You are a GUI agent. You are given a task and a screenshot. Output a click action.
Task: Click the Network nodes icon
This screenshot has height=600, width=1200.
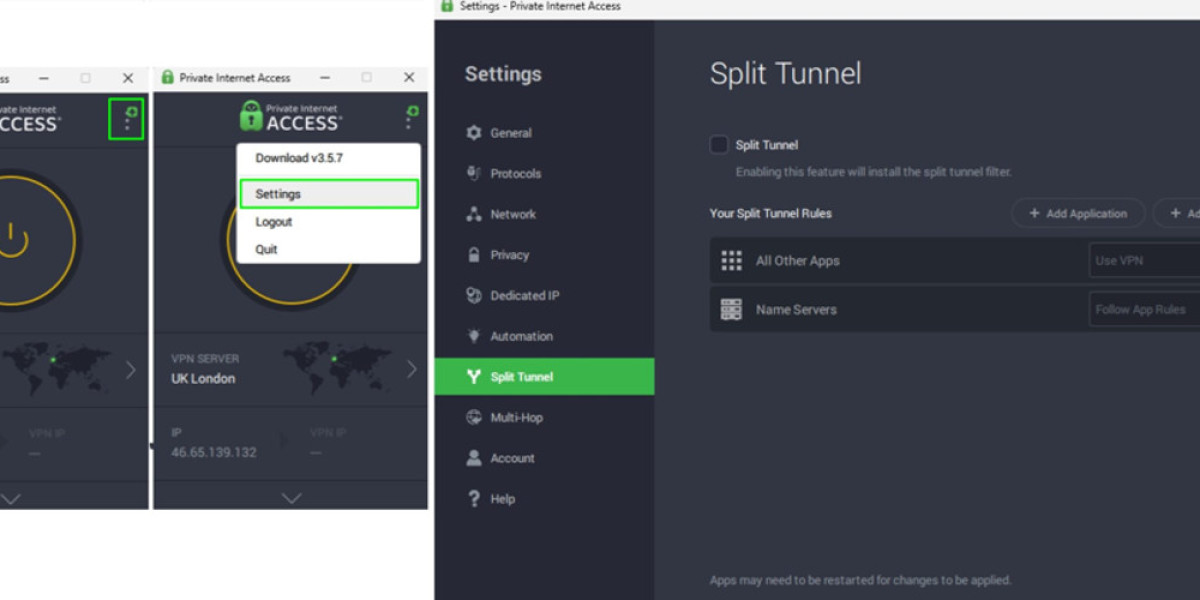[474, 214]
